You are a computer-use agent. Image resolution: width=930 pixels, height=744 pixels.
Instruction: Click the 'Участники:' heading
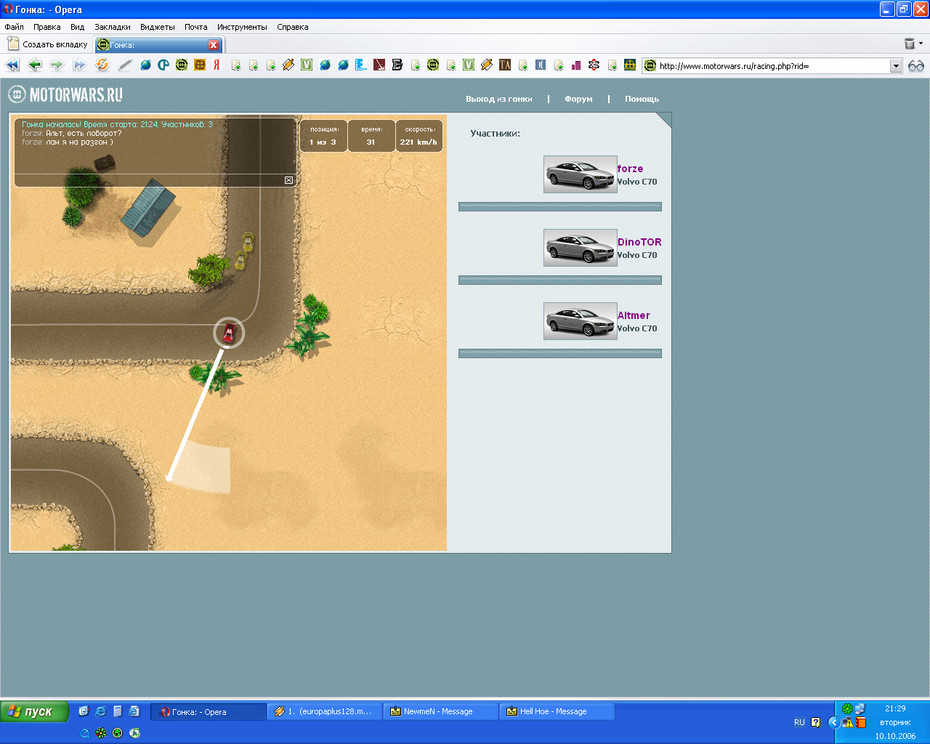495,133
